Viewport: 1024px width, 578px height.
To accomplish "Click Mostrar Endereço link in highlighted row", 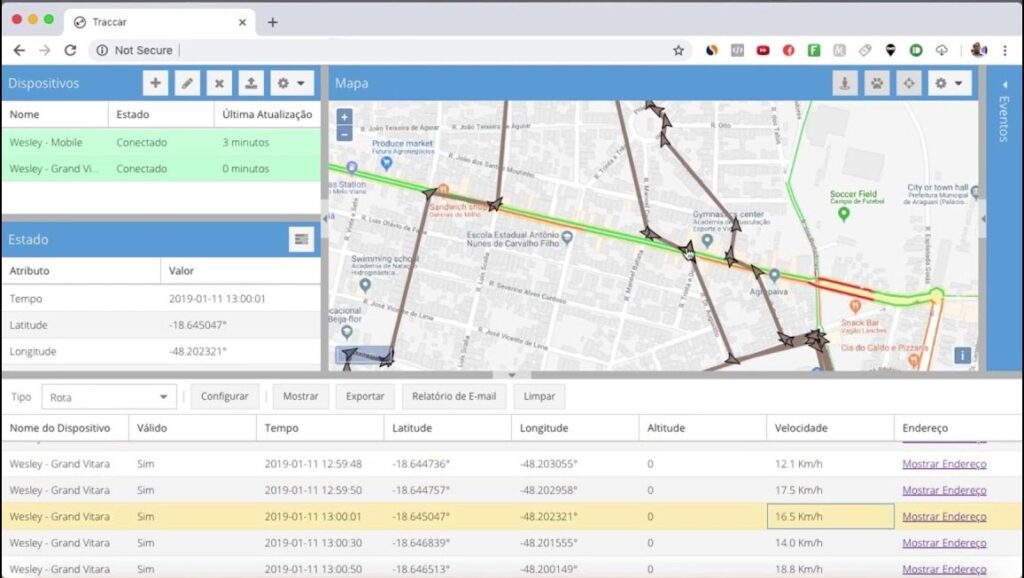I will coord(943,517).
